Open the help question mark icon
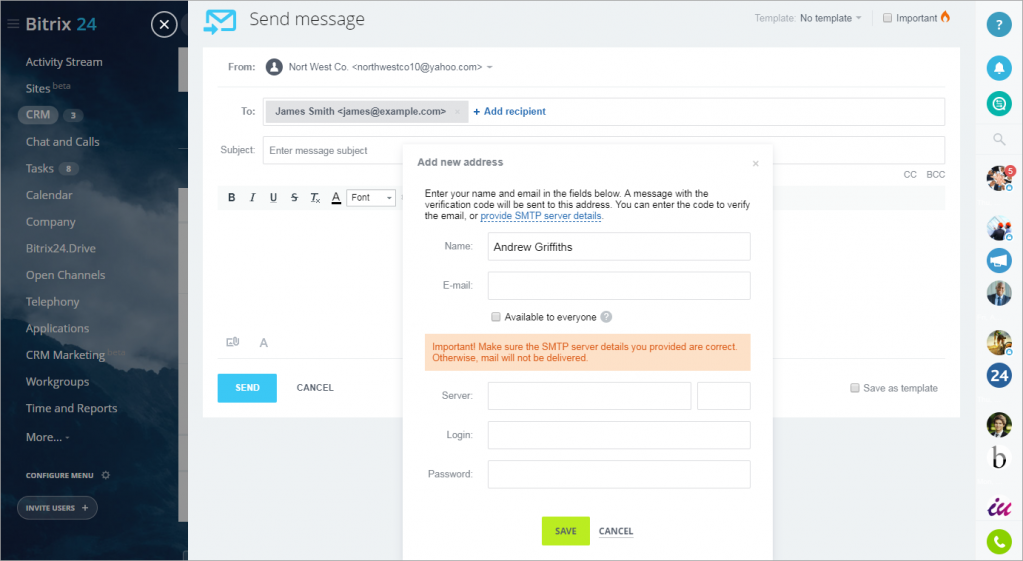The height and width of the screenshot is (561, 1023). pyautogui.click(x=999, y=24)
